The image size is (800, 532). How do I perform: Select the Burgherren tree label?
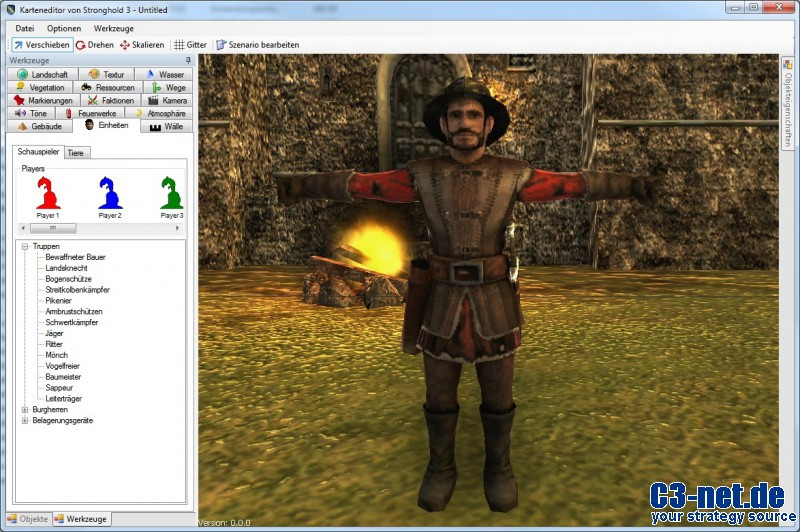click(x=50, y=410)
